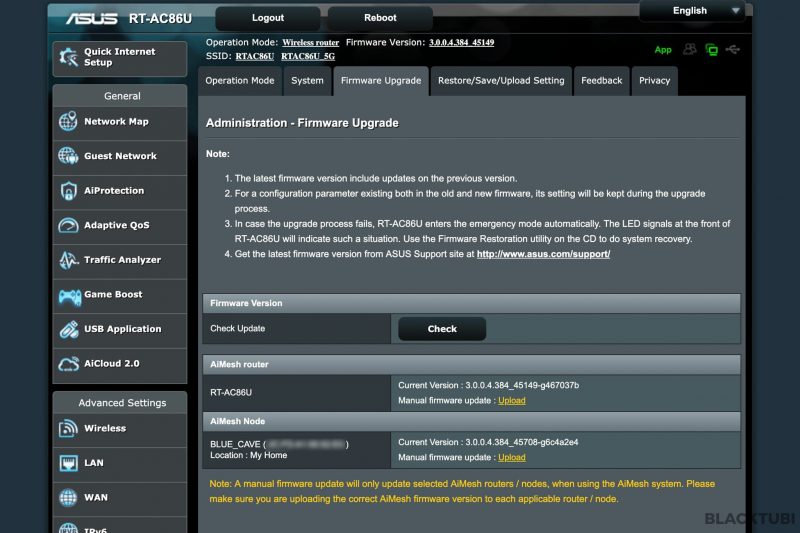The width and height of the screenshot is (800, 533).
Task: Click the green App link
Action: pos(663,49)
